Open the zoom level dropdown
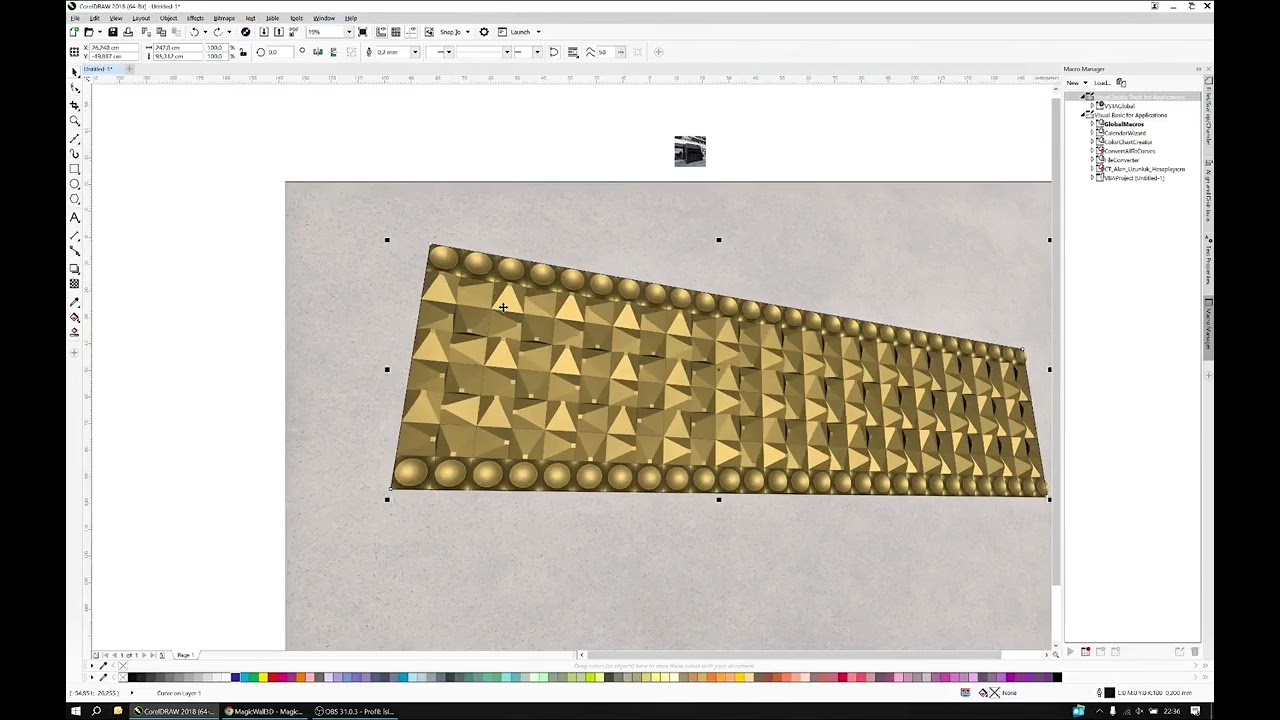 click(x=349, y=32)
